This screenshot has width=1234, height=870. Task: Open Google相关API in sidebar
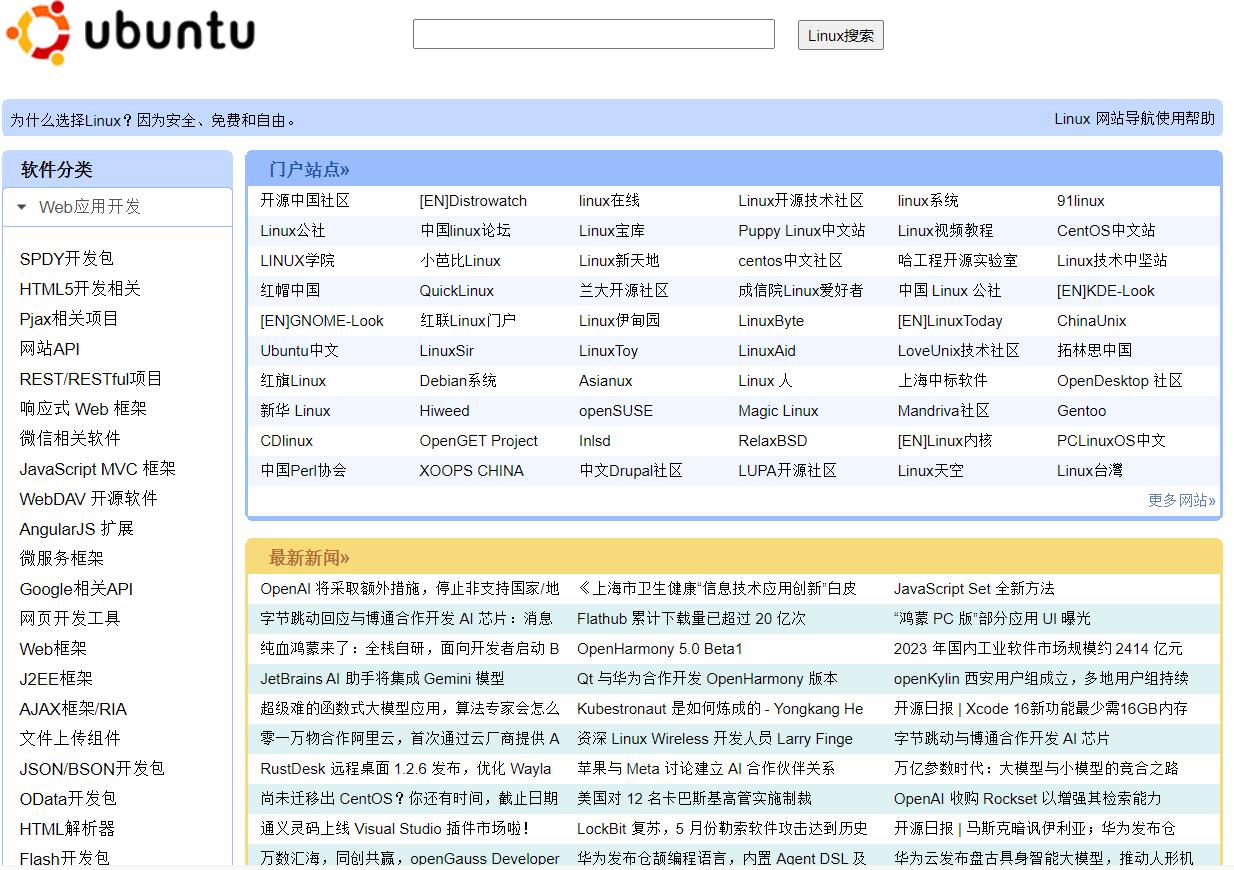(x=76, y=589)
